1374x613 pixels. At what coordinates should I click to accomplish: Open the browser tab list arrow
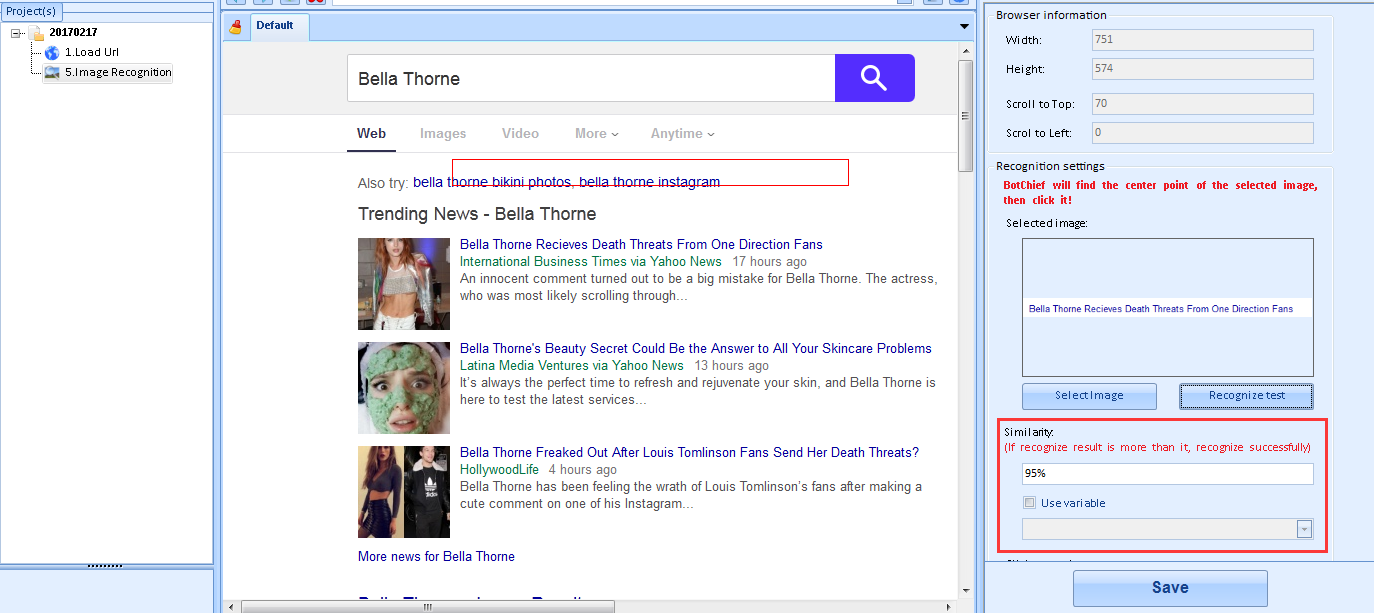[x=964, y=26]
